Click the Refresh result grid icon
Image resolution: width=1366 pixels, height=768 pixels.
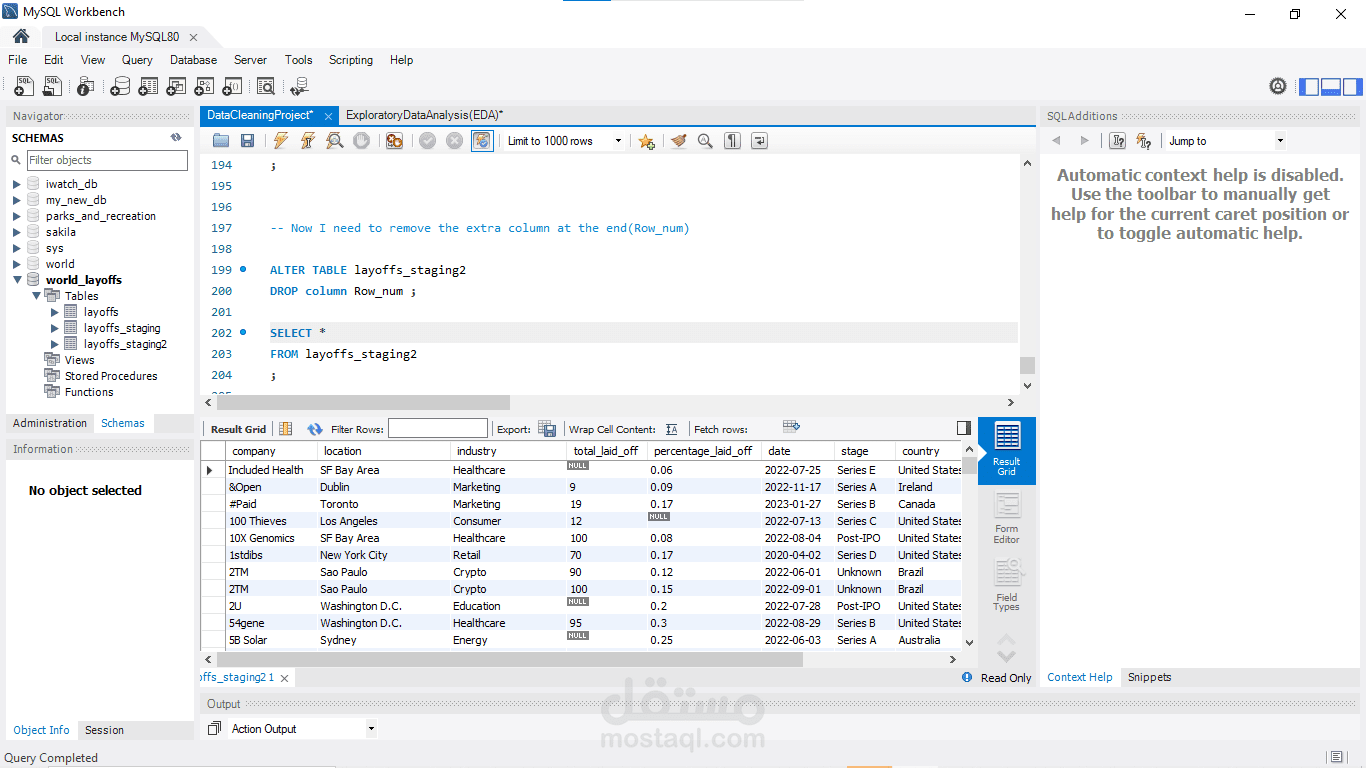(315, 428)
